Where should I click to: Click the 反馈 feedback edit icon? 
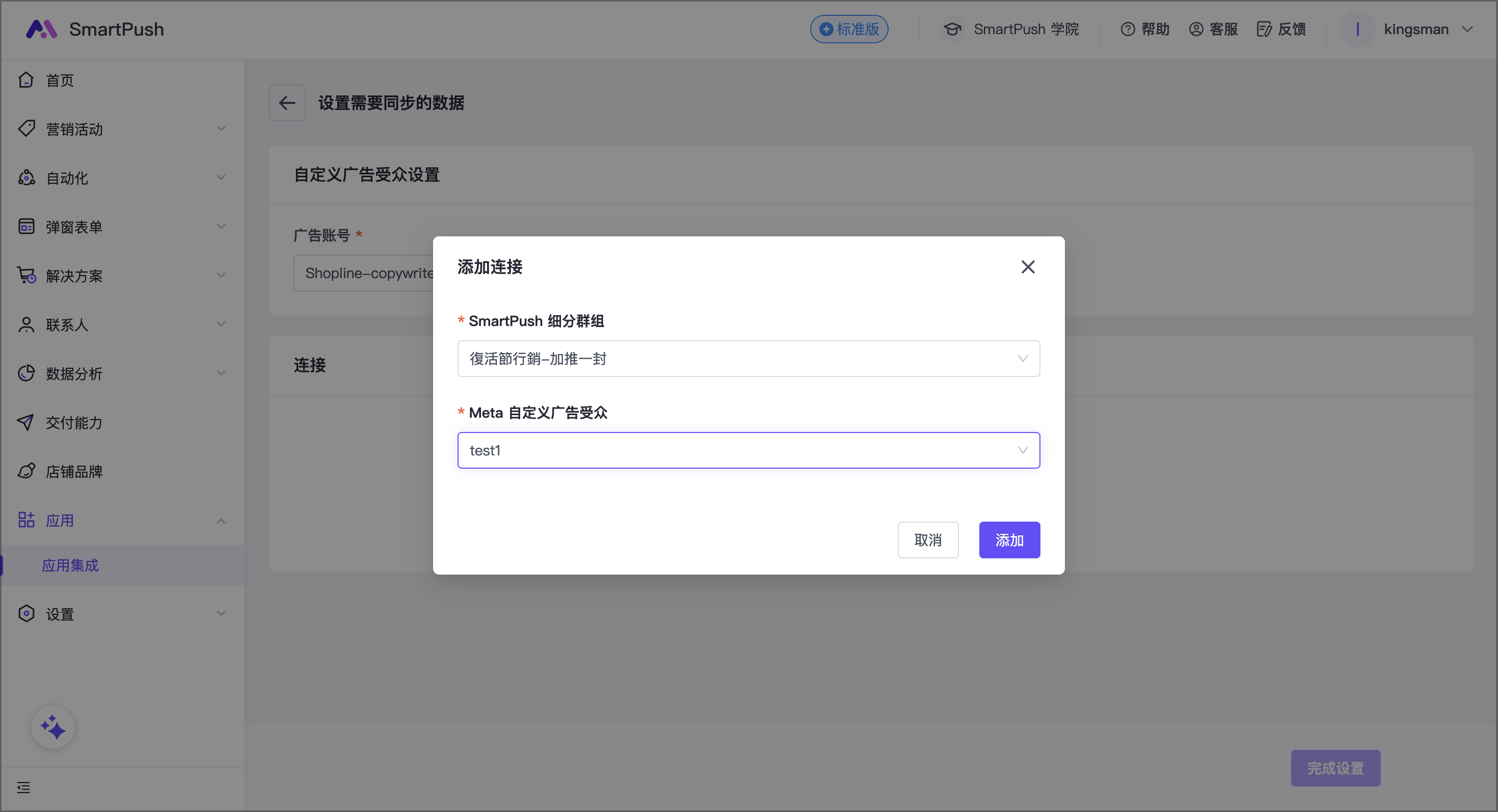[x=1264, y=29]
